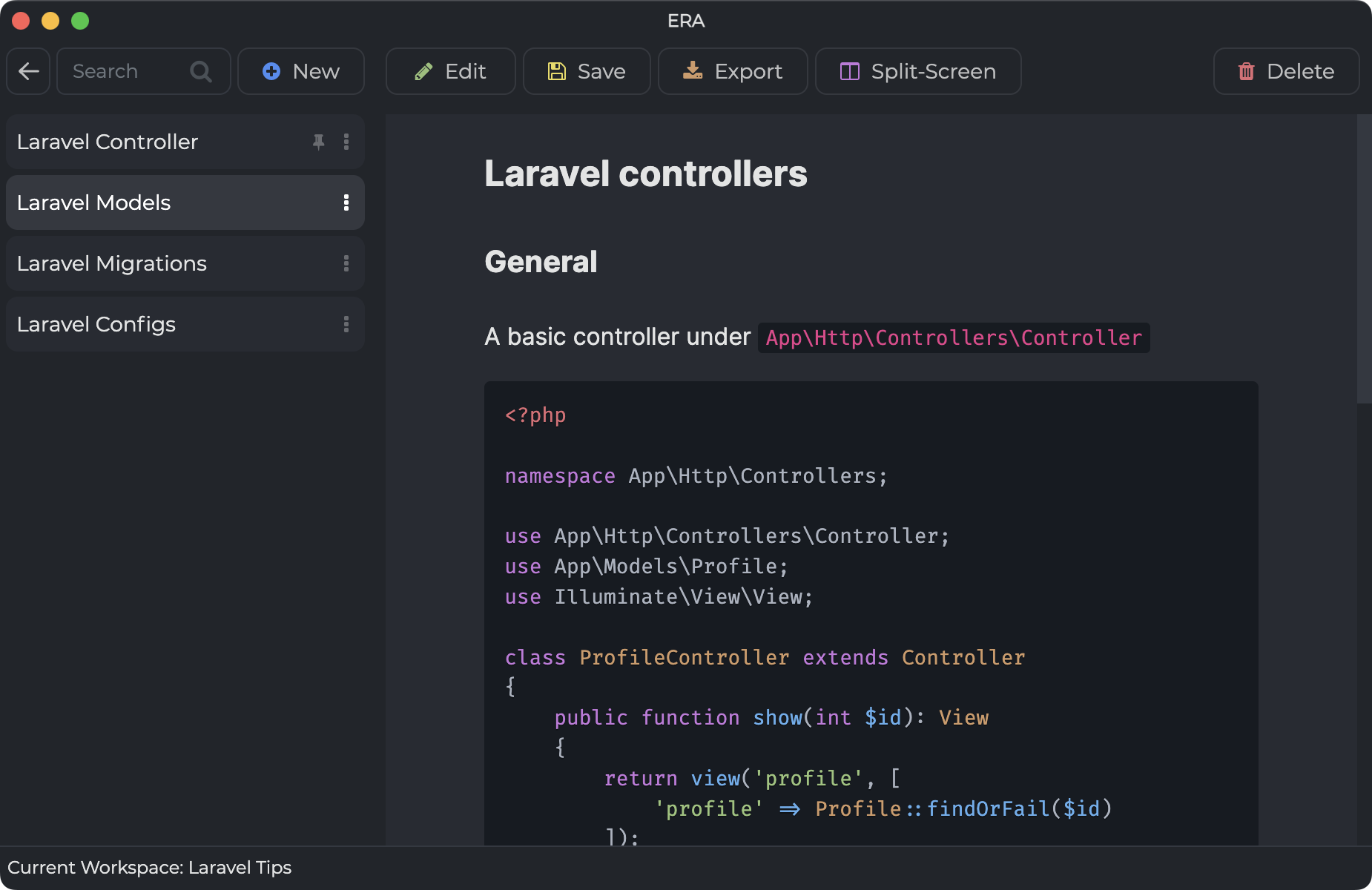1372x890 pixels.
Task: Click the vertical scrollbar thumb
Action: coord(1364,259)
